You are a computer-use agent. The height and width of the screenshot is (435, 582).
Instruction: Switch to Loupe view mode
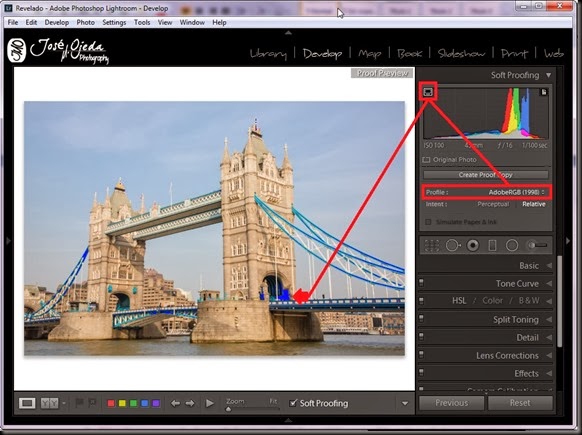pyautogui.click(x=27, y=403)
